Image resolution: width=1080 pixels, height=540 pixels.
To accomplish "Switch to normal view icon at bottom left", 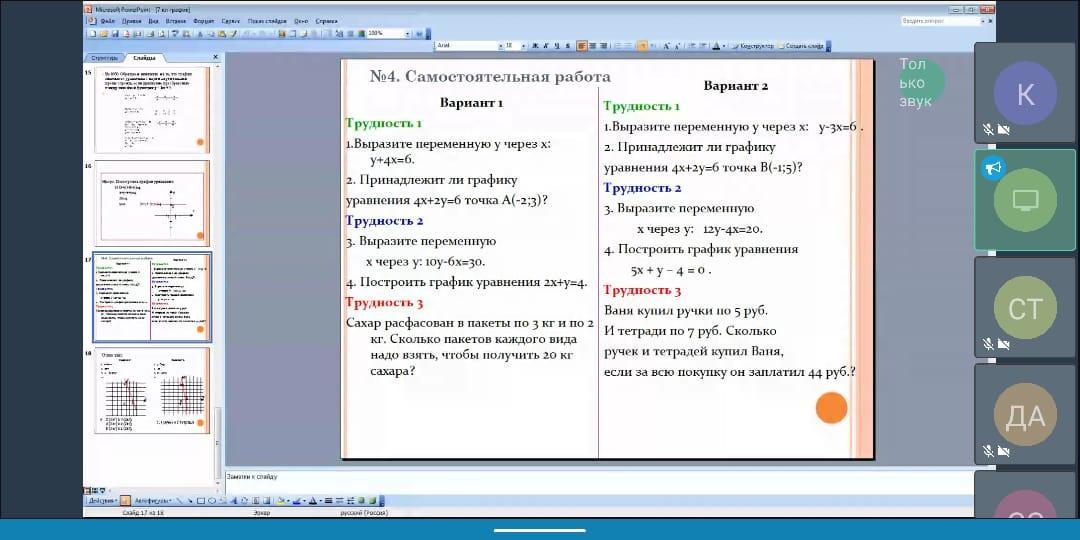I will point(87,490).
